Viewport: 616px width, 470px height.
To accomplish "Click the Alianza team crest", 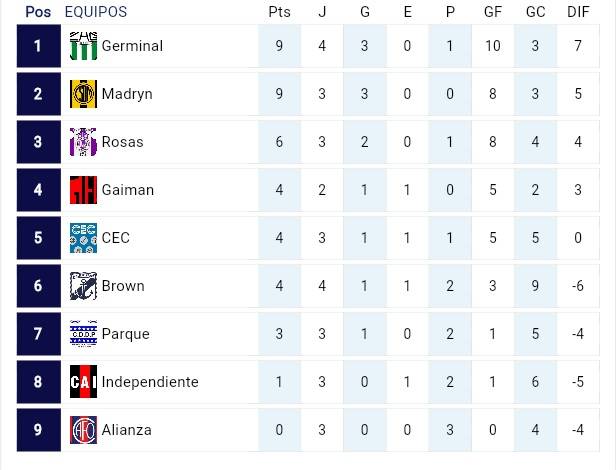I will (x=83, y=430).
